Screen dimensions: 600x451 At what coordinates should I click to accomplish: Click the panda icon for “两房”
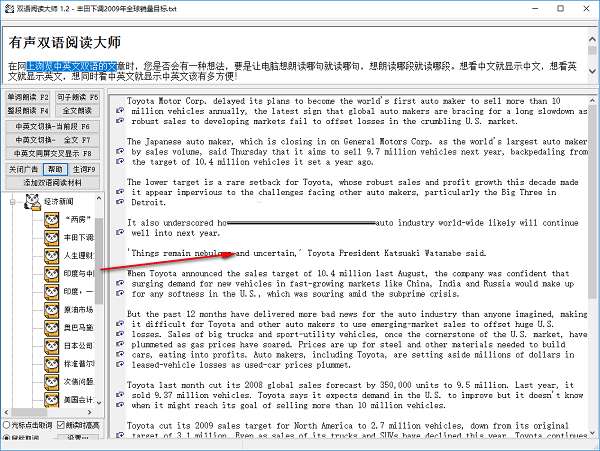(x=51, y=220)
